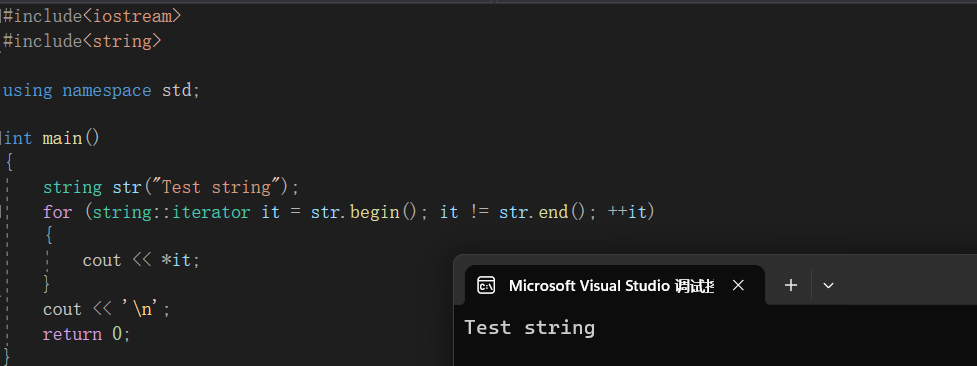Select the Microsoft Visual Studio debug console tab
This screenshot has height=366, width=977.
click(x=614, y=286)
